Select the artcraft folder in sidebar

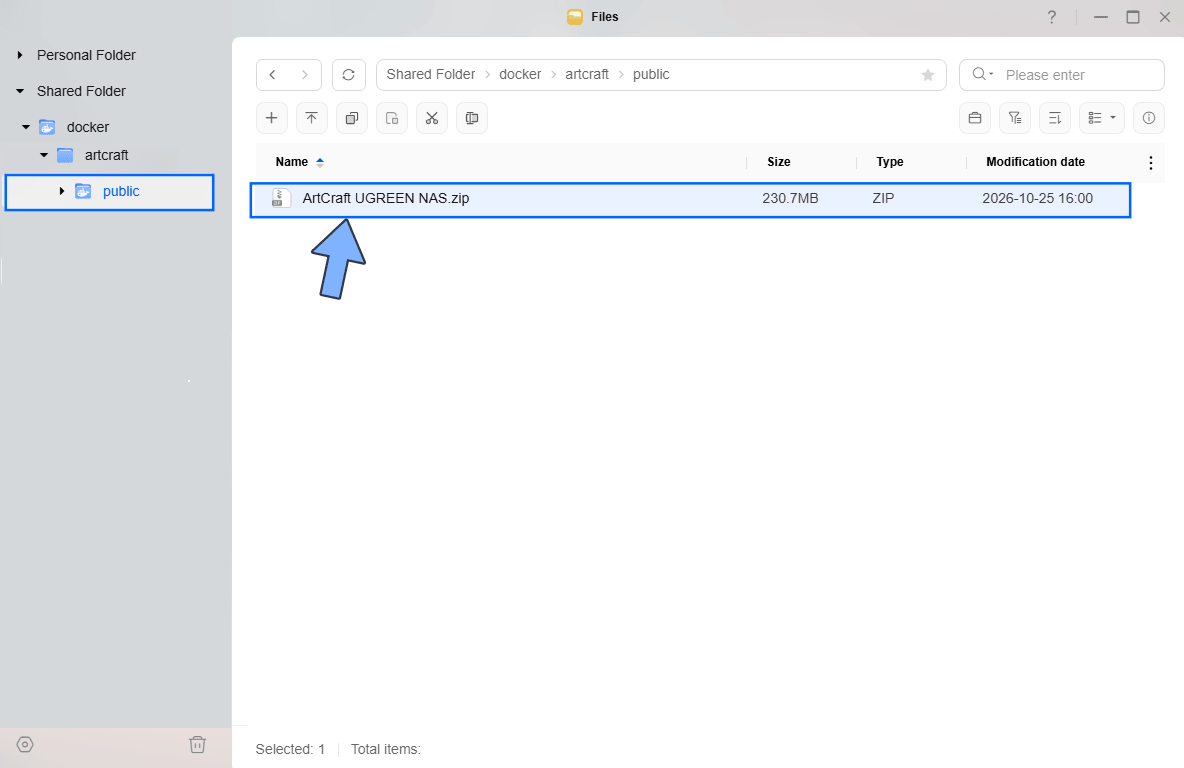click(106, 155)
